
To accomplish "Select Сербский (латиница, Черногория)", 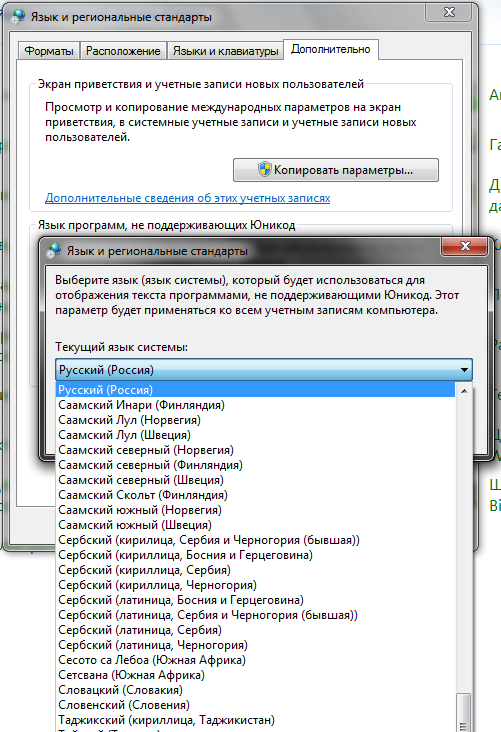I will coord(255,645).
